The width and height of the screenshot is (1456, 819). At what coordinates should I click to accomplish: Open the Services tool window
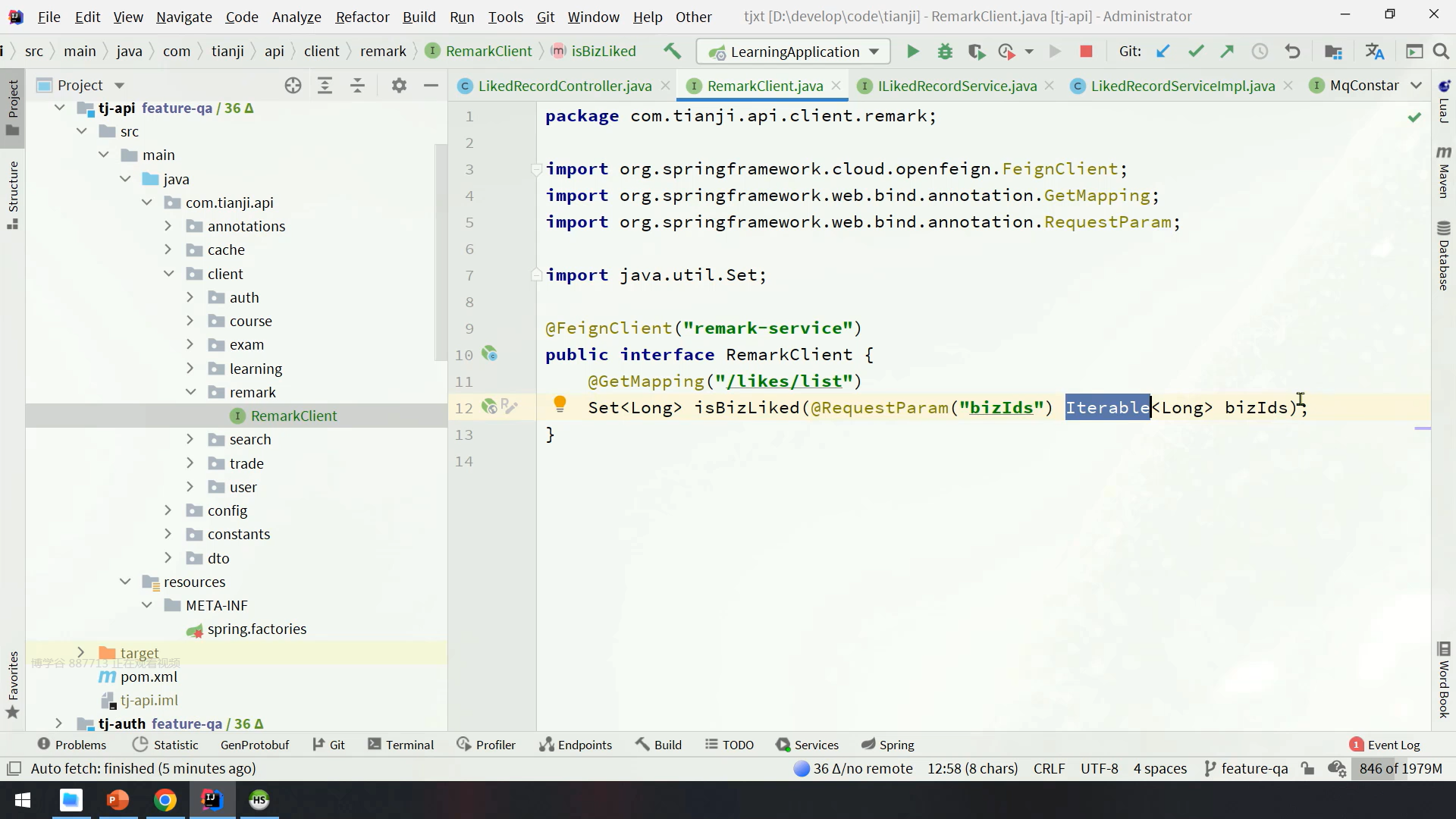tap(807, 745)
